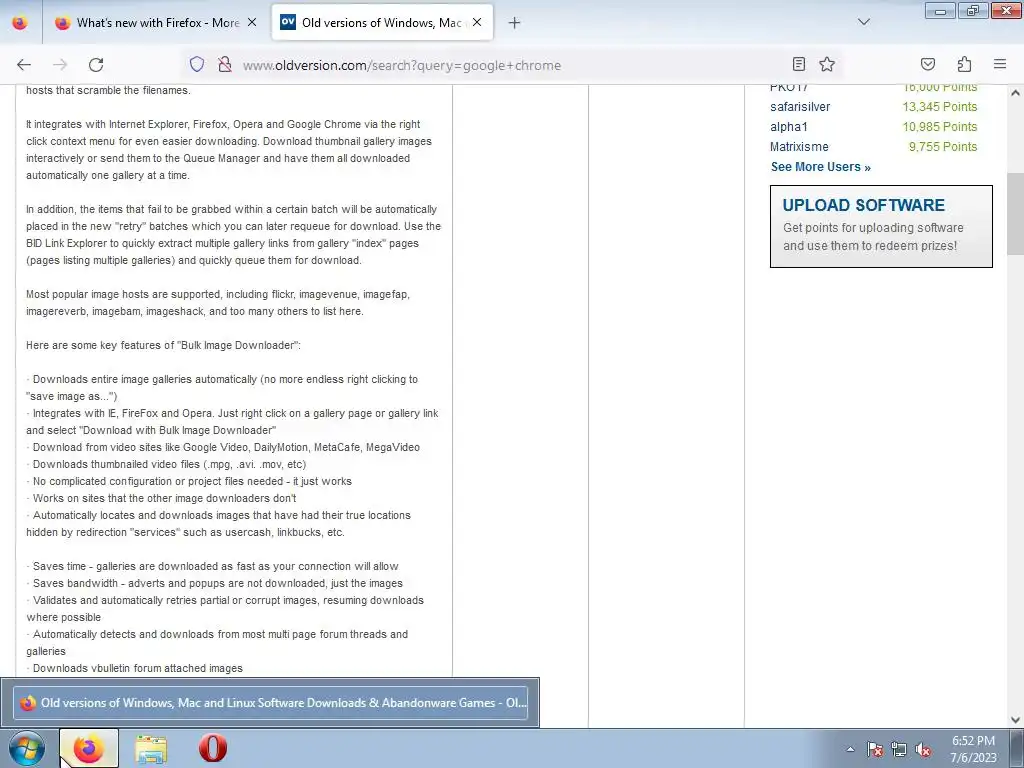
Task: Click line "Downloads thumbnailed video files"
Action: coord(167,464)
